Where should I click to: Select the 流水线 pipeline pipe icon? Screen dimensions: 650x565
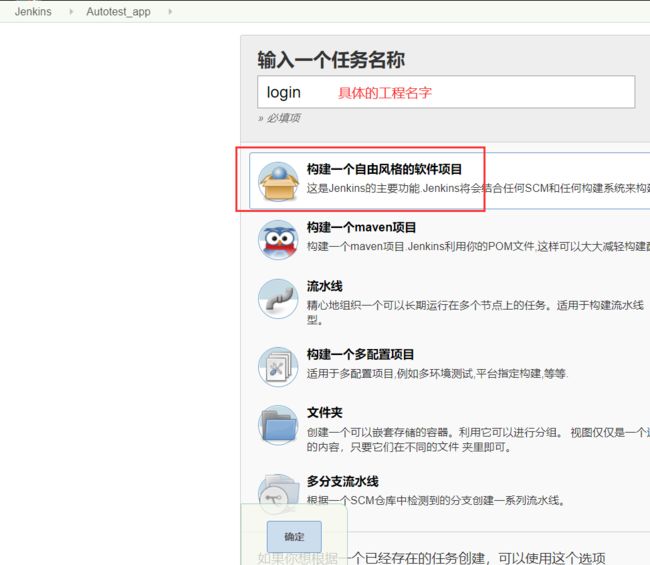click(x=278, y=298)
